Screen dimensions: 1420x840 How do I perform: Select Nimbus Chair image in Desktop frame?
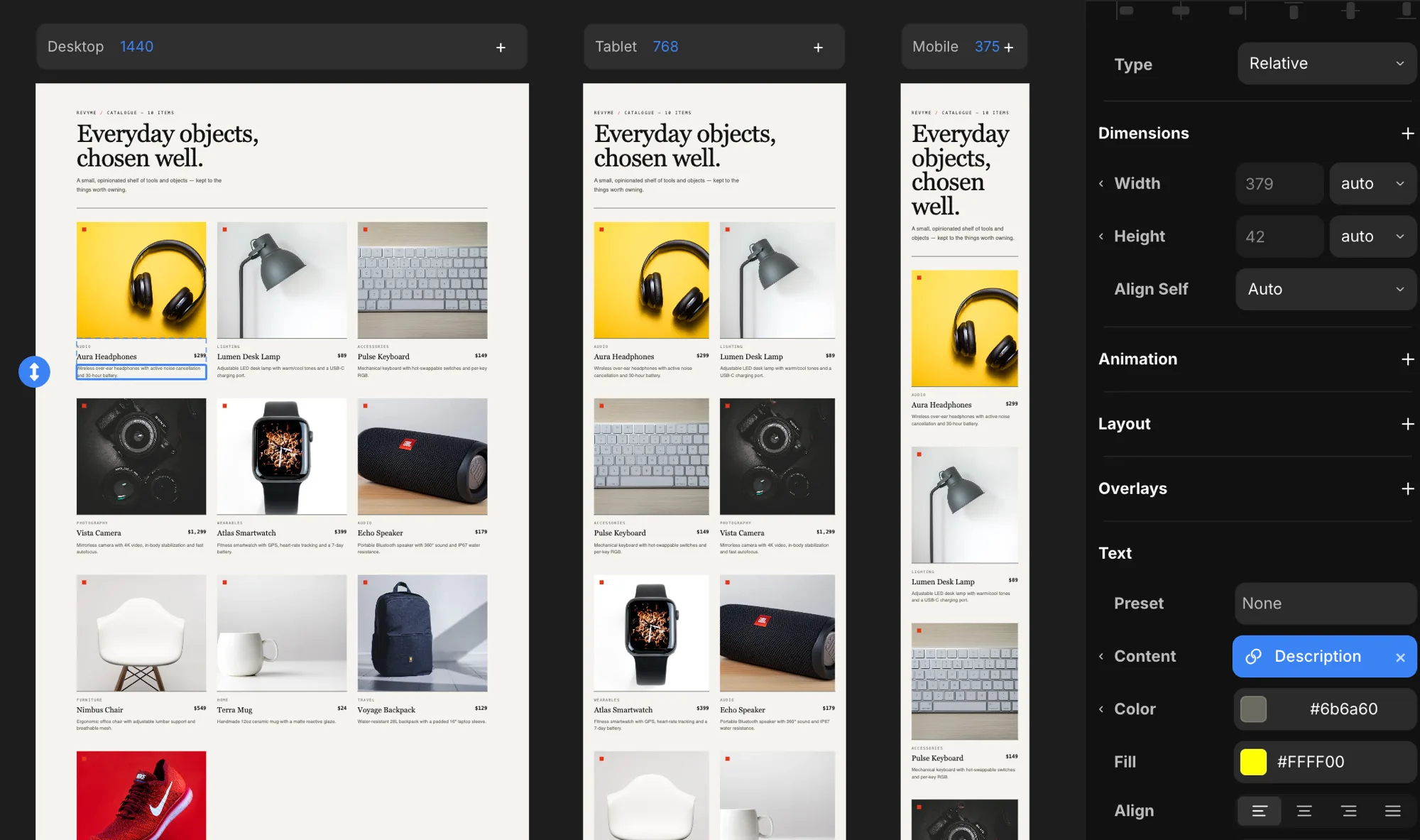(141, 633)
